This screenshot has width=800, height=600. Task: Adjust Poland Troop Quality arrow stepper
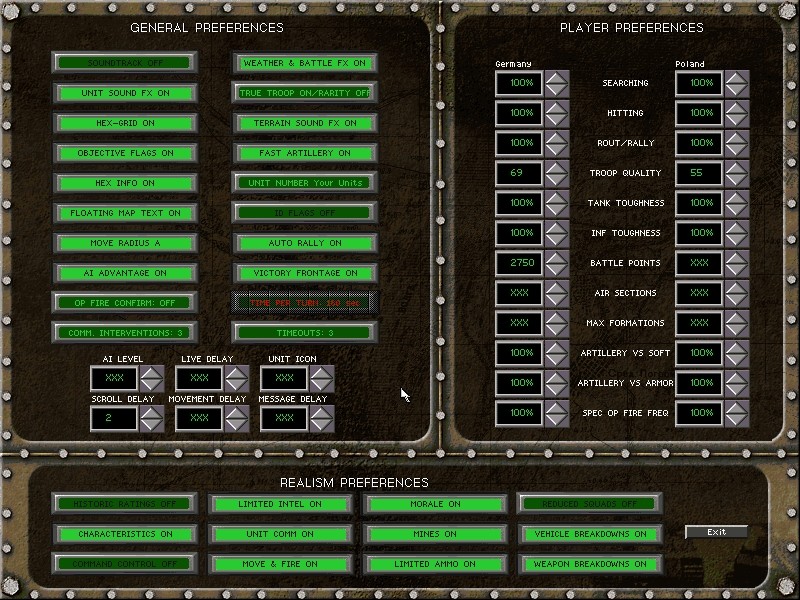737,173
